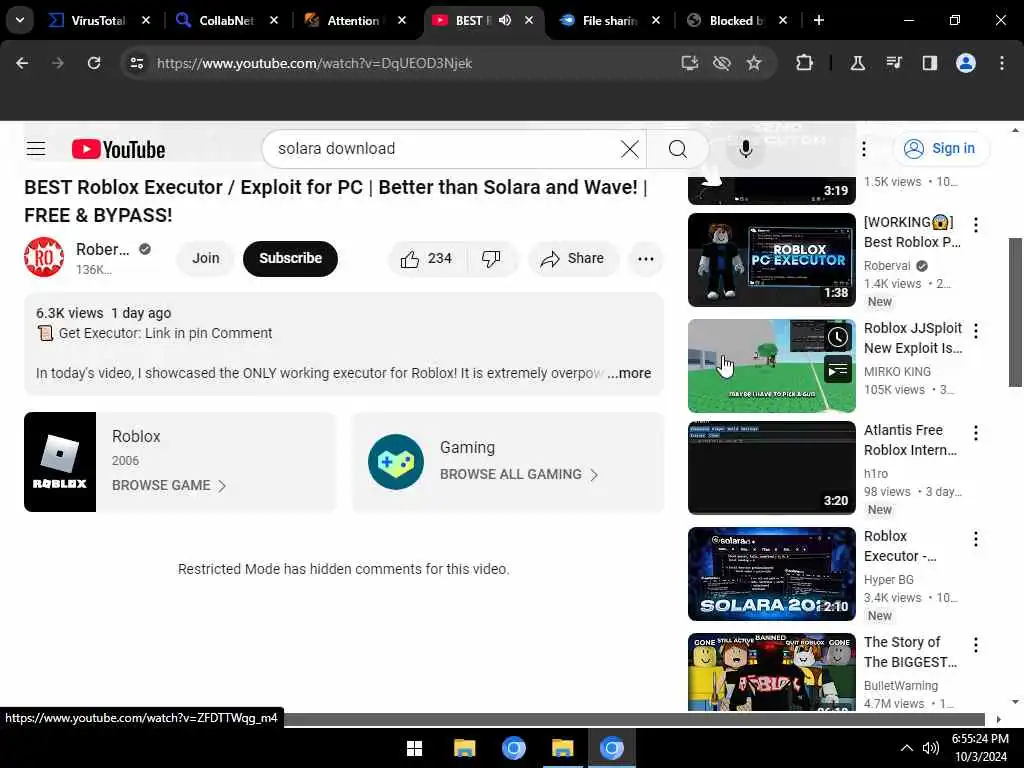The width and height of the screenshot is (1024, 768).
Task: Go back to the previous page
Action: click(22, 63)
